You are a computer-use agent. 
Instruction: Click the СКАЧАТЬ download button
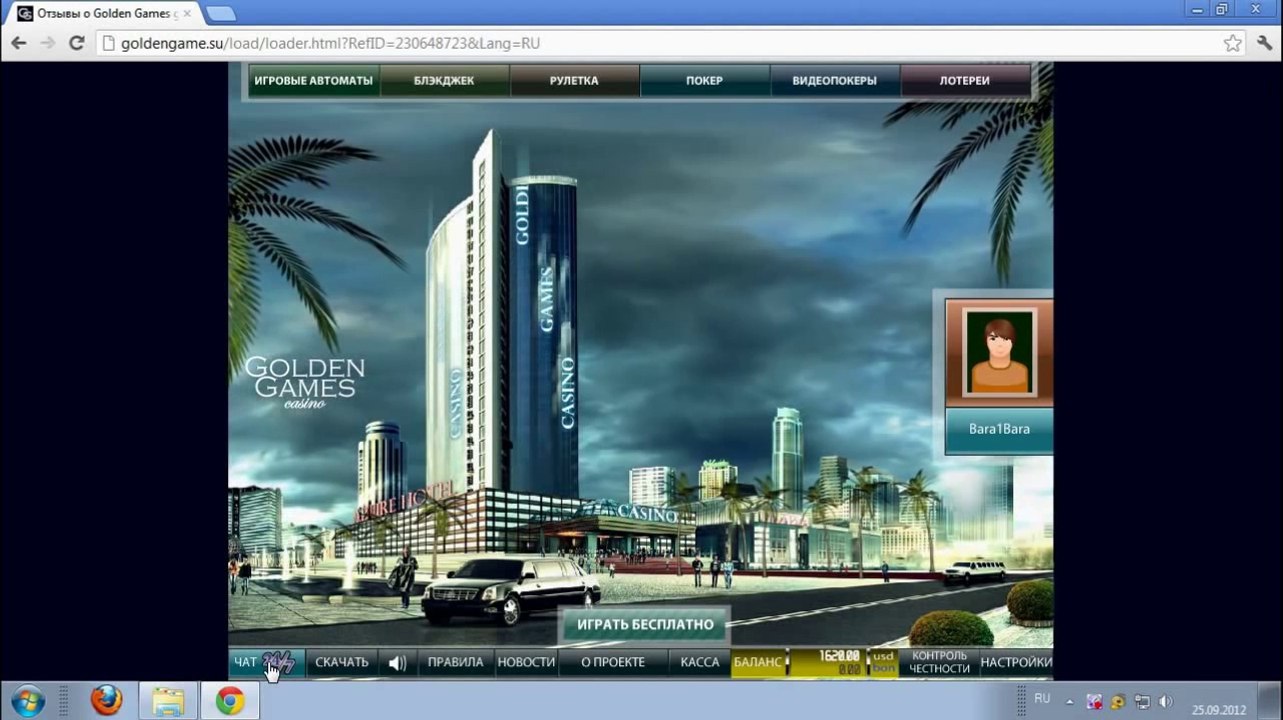[x=341, y=662]
